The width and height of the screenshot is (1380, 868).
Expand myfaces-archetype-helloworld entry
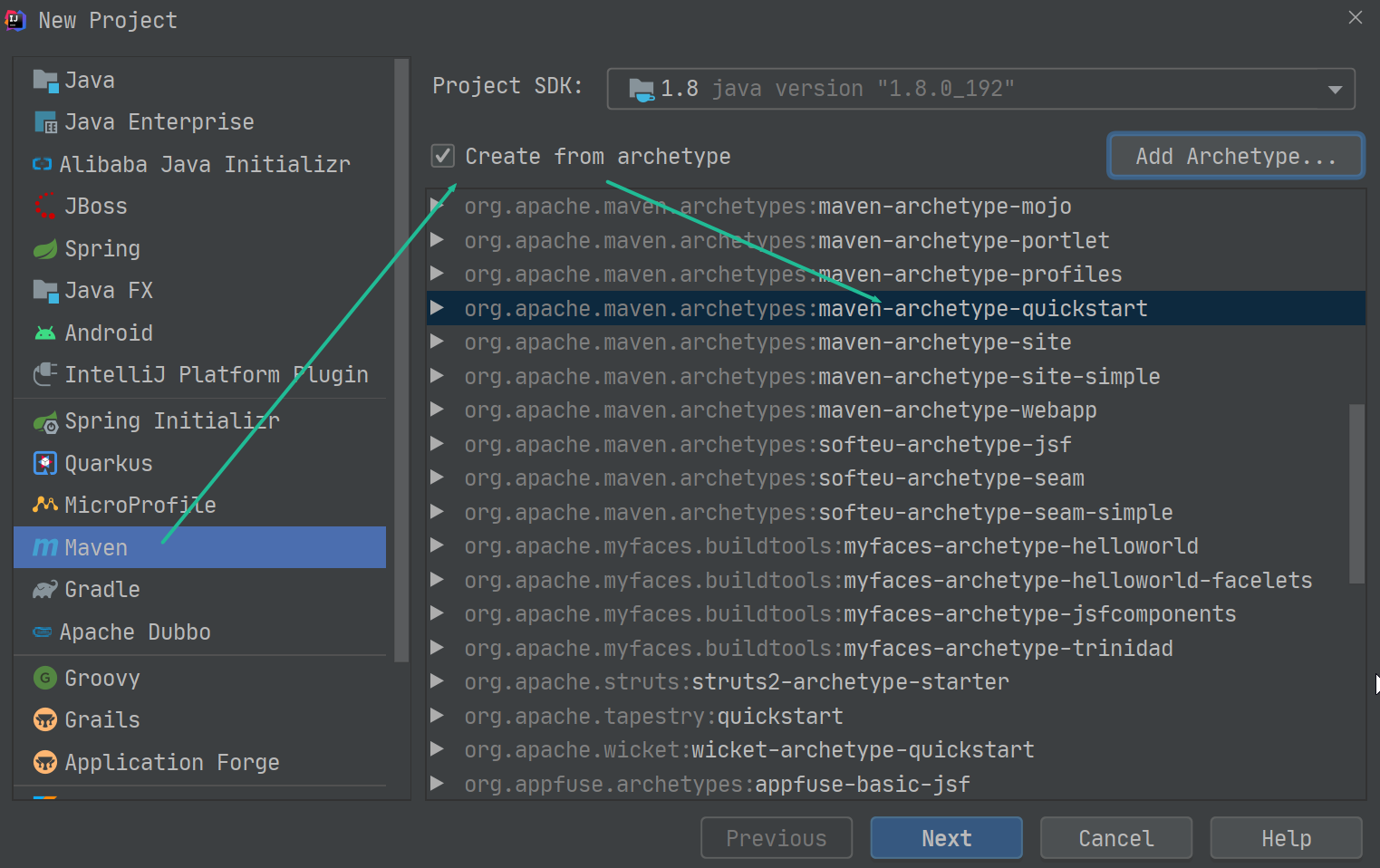coord(437,545)
